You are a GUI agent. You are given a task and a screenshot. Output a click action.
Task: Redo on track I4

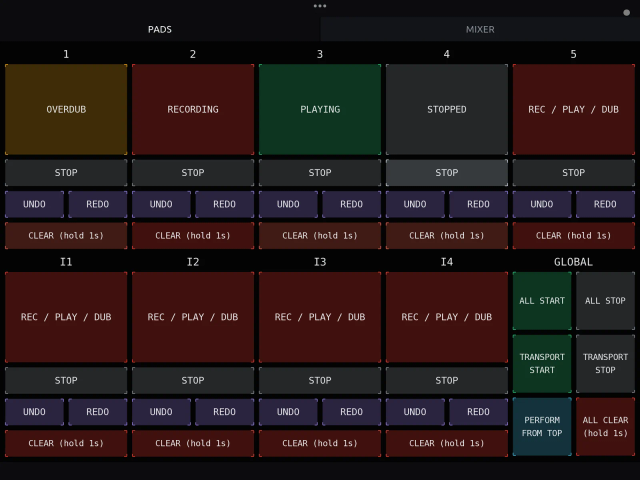tap(478, 412)
